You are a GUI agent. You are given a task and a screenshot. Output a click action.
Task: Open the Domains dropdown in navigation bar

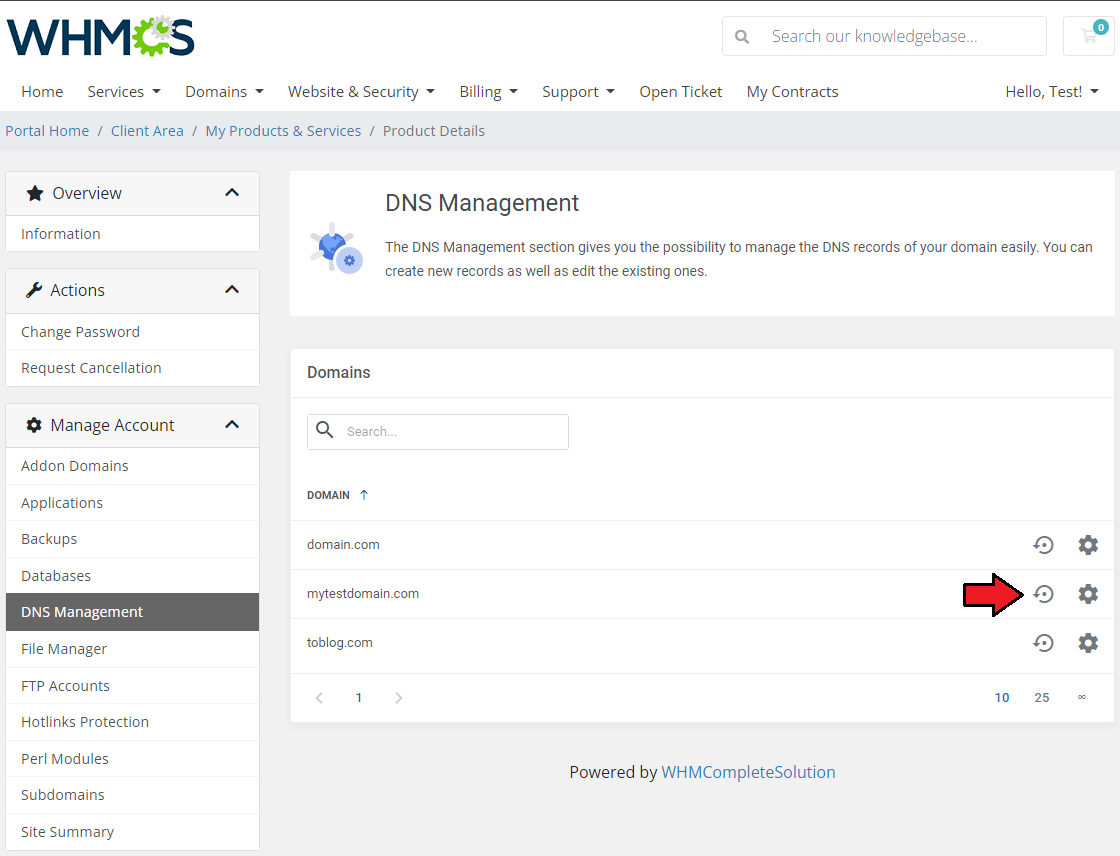coord(224,91)
